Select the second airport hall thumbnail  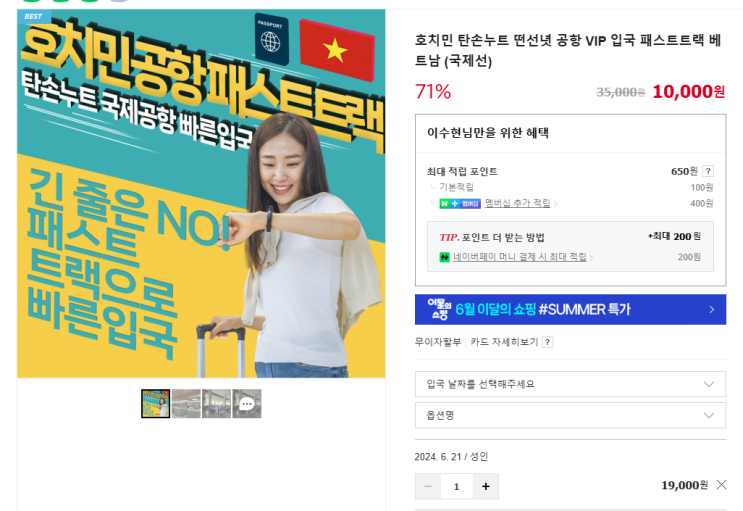pos(186,404)
